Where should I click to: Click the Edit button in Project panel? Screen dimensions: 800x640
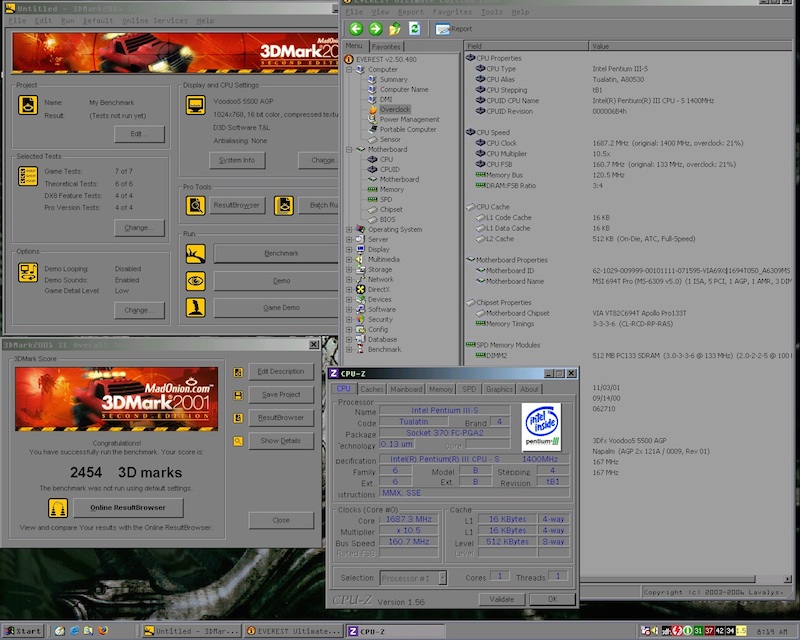pyautogui.click(x=139, y=134)
